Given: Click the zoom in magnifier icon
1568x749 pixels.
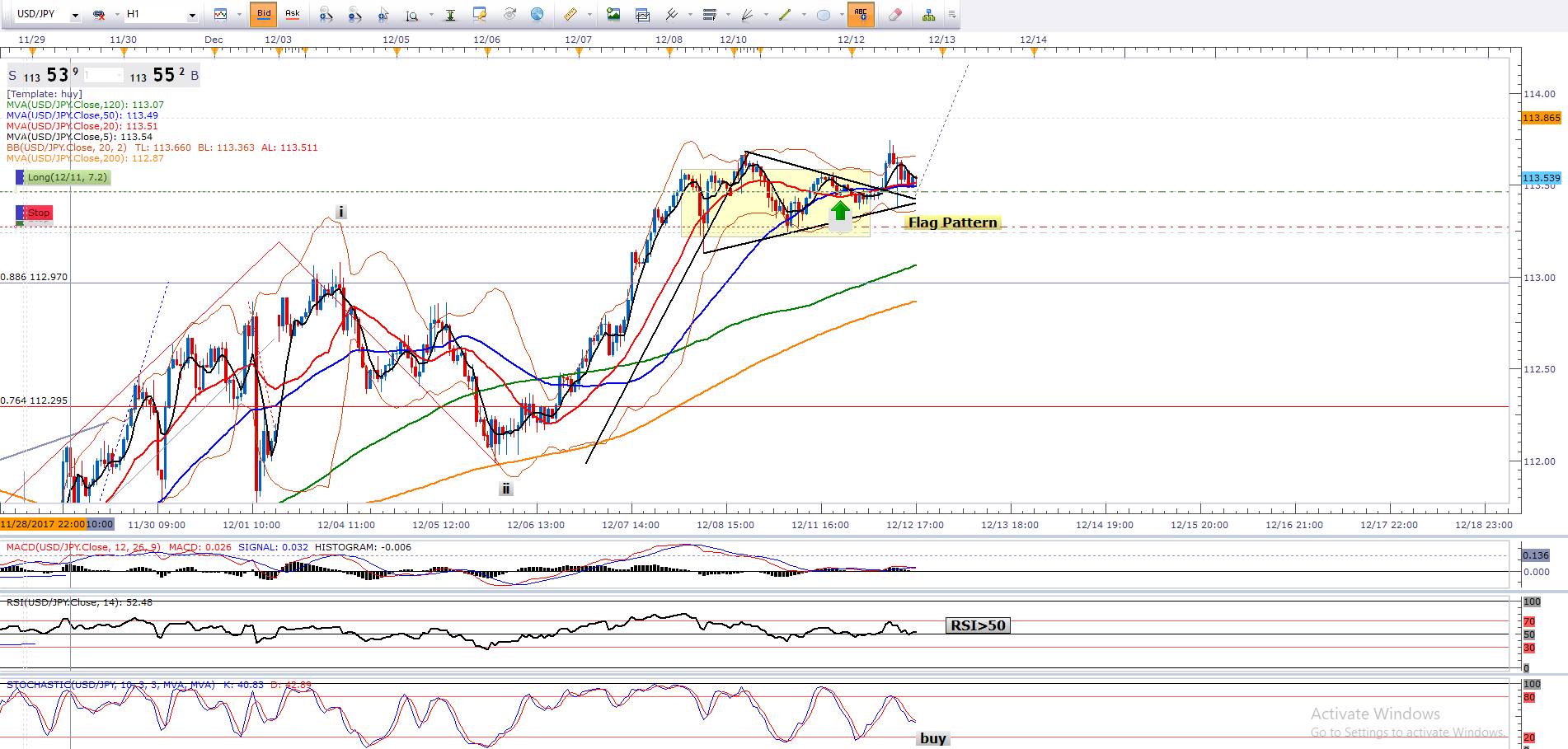Looking at the screenshot, I should [326, 14].
